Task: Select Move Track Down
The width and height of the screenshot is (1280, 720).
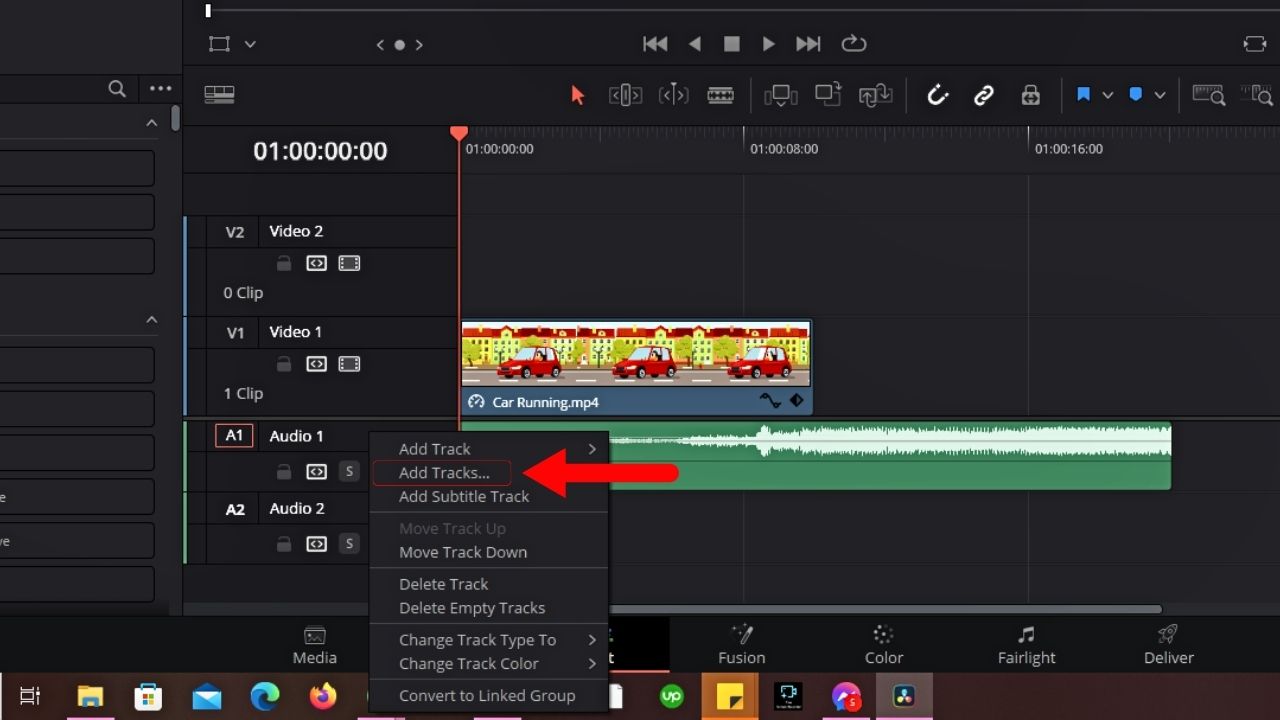Action: click(462, 552)
